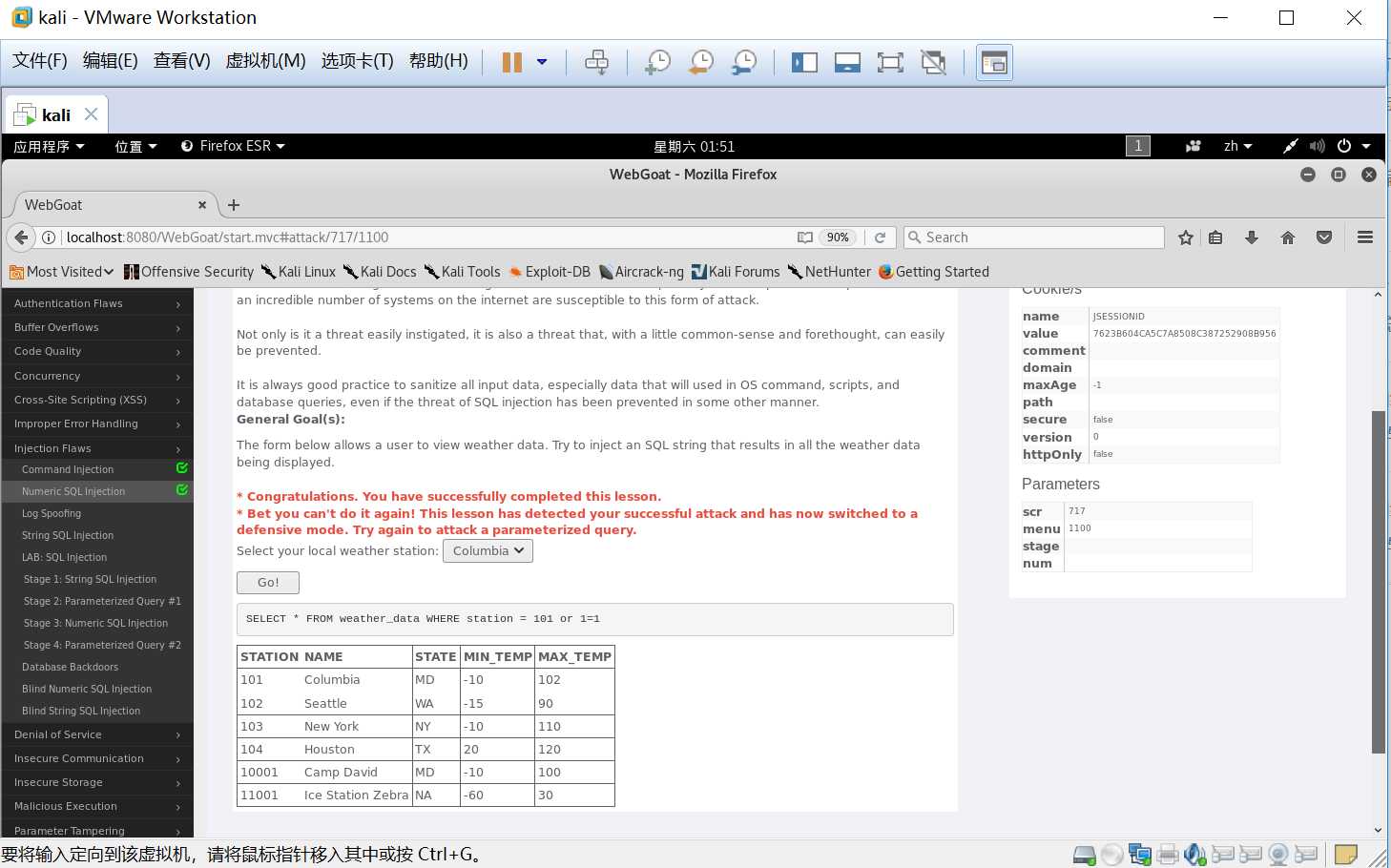Open Offensive Security bookmark
This screenshot has height=868, width=1391.
[189, 272]
